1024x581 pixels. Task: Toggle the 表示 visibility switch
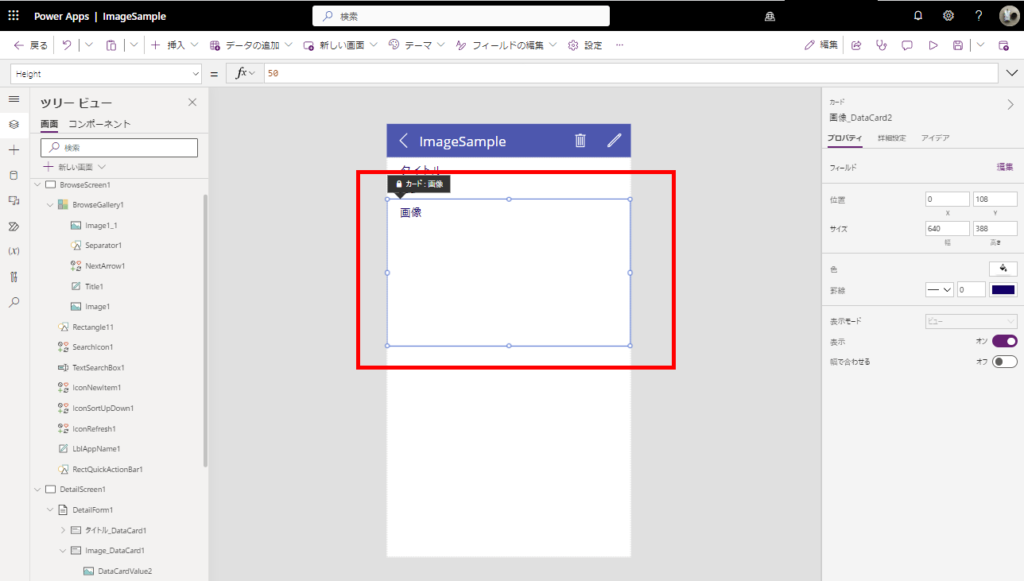[x=1004, y=341]
